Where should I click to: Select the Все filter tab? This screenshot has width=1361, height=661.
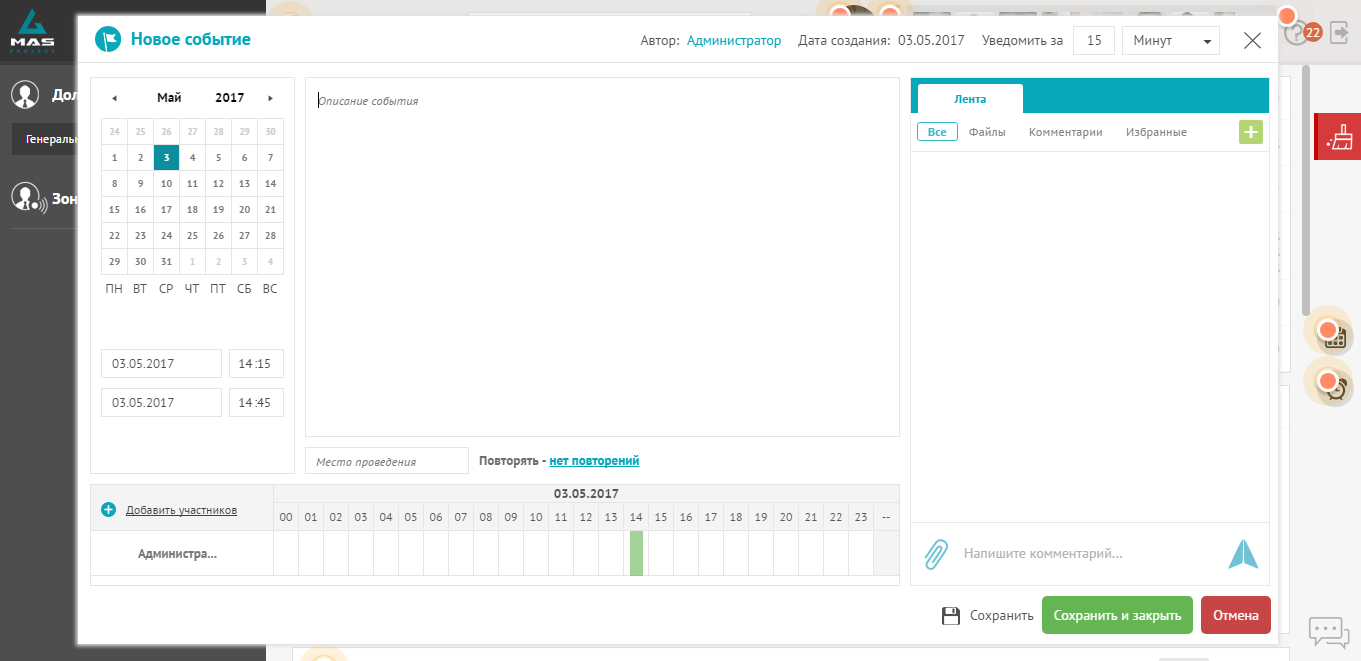pos(937,132)
